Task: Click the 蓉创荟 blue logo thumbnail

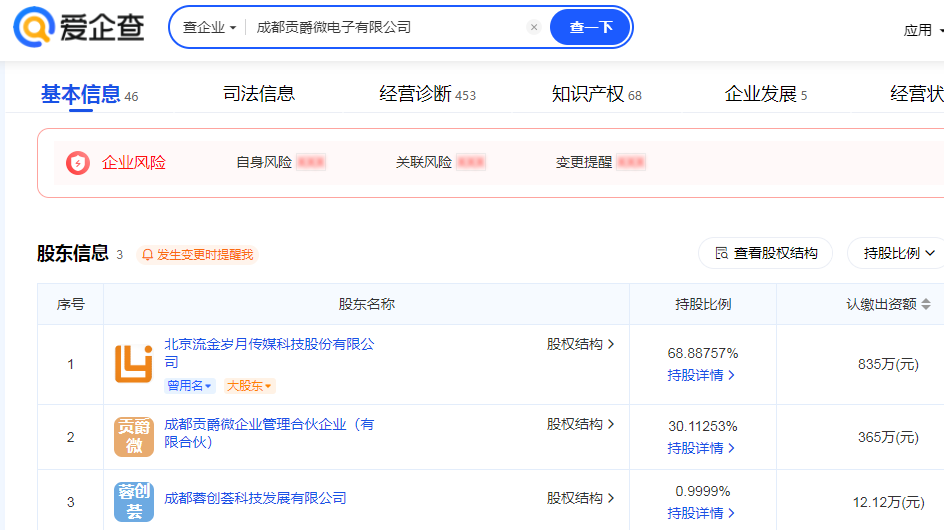Action: pyautogui.click(x=134, y=502)
